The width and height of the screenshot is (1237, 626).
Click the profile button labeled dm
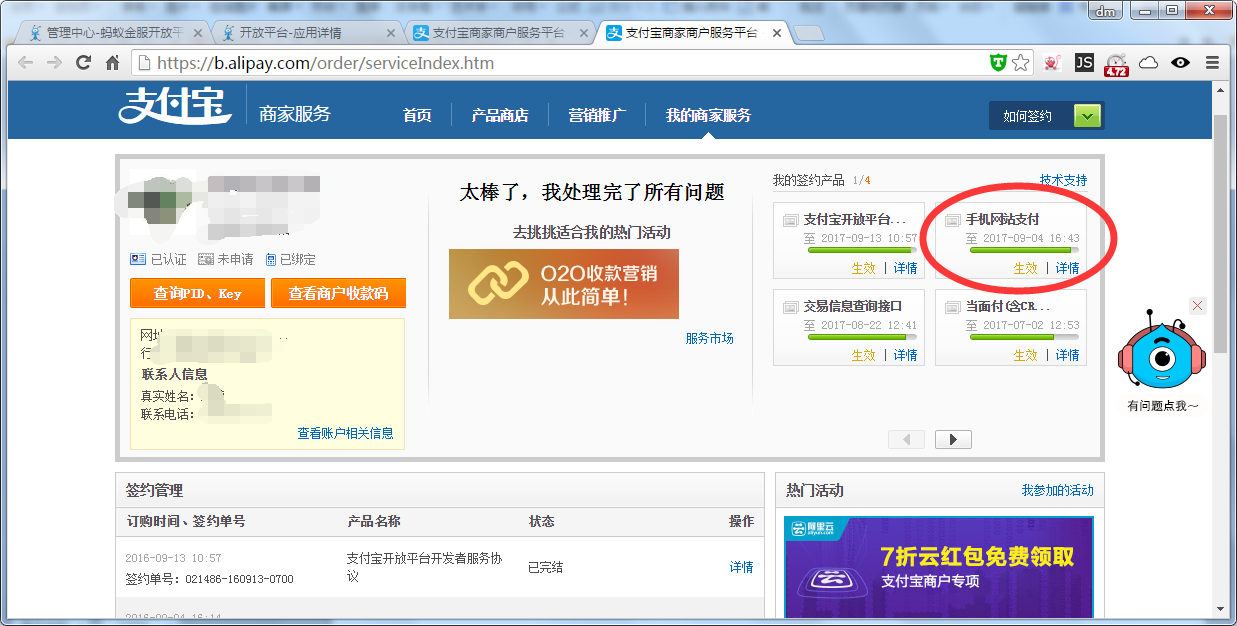tap(1105, 9)
